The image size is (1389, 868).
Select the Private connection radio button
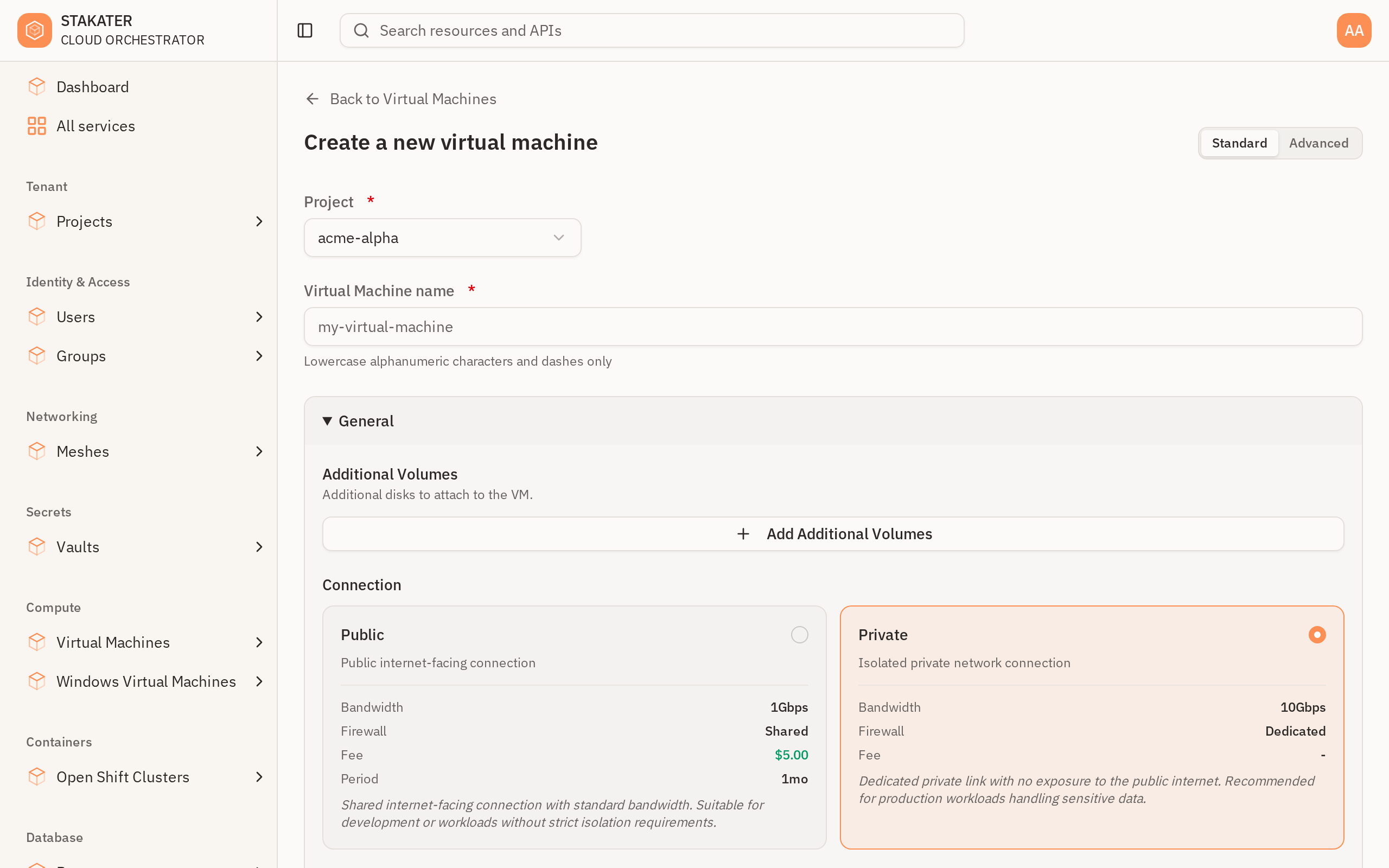pos(1317,634)
